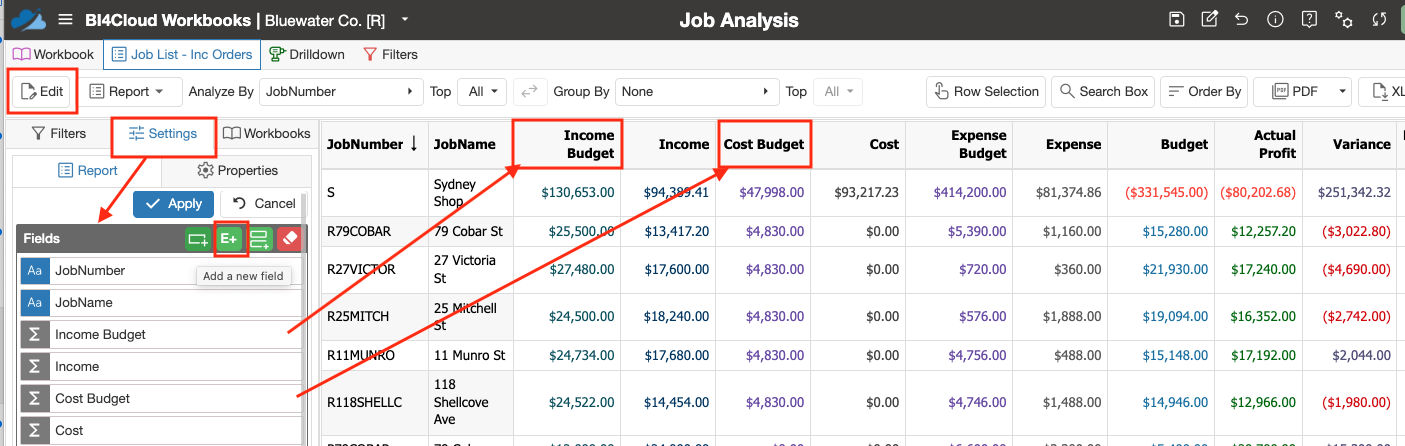Screen dimensions: 1405x446
Task: Click the sigma icon of the Cost field
Action: (34, 430)
